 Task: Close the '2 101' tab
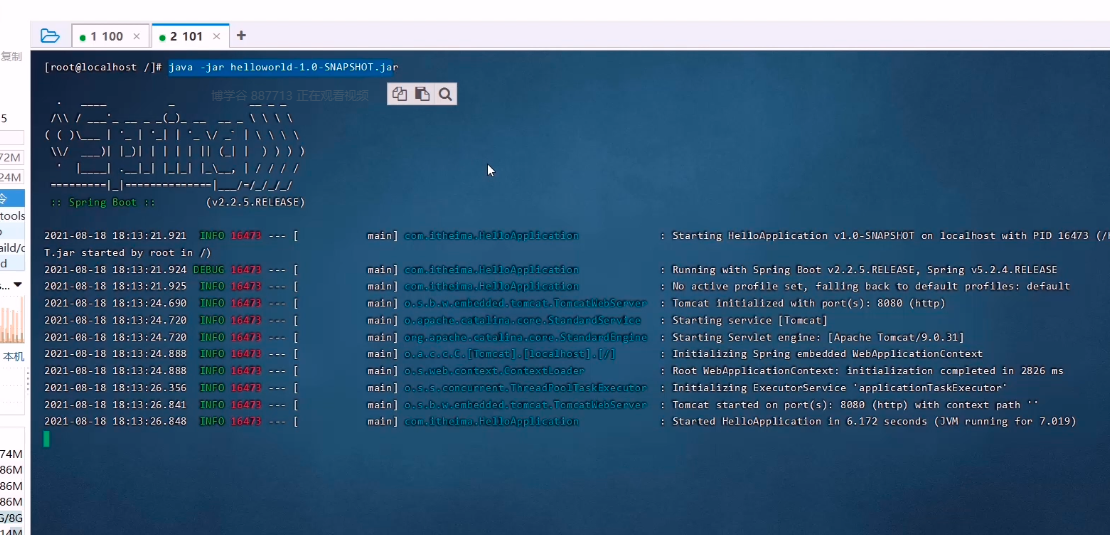tap(217, 36)
